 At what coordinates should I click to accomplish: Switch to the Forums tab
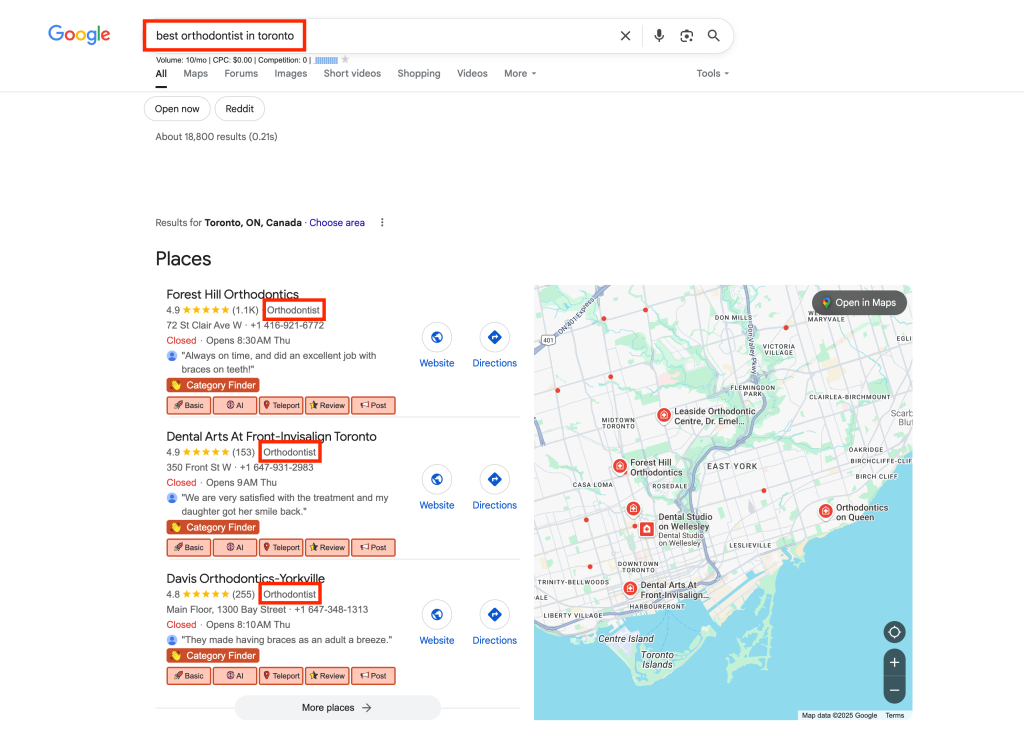[241, 74]
